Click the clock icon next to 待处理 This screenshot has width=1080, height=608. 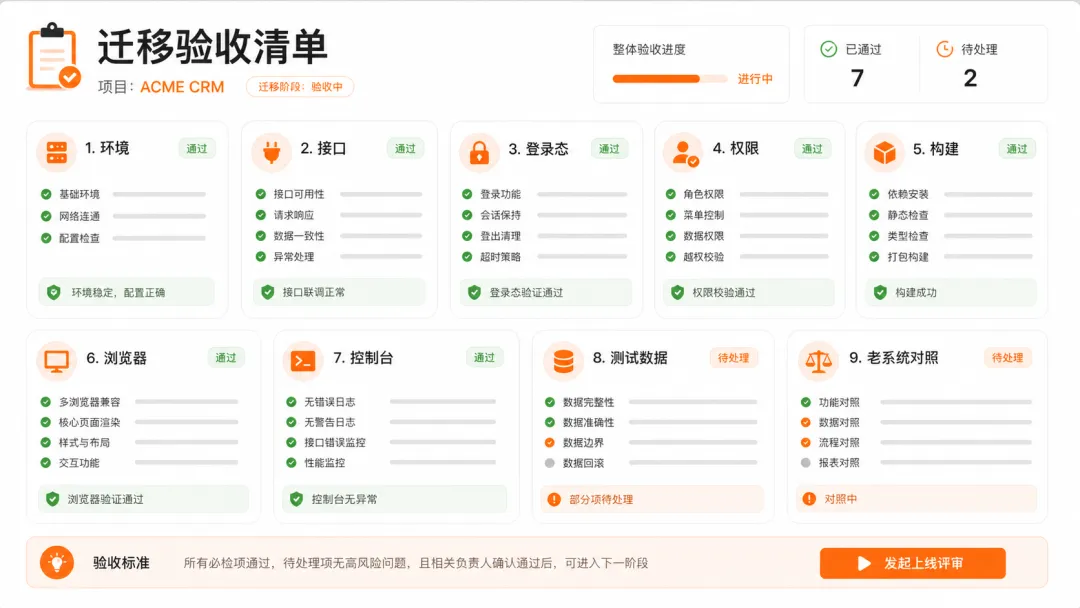(x=944, y=49)
